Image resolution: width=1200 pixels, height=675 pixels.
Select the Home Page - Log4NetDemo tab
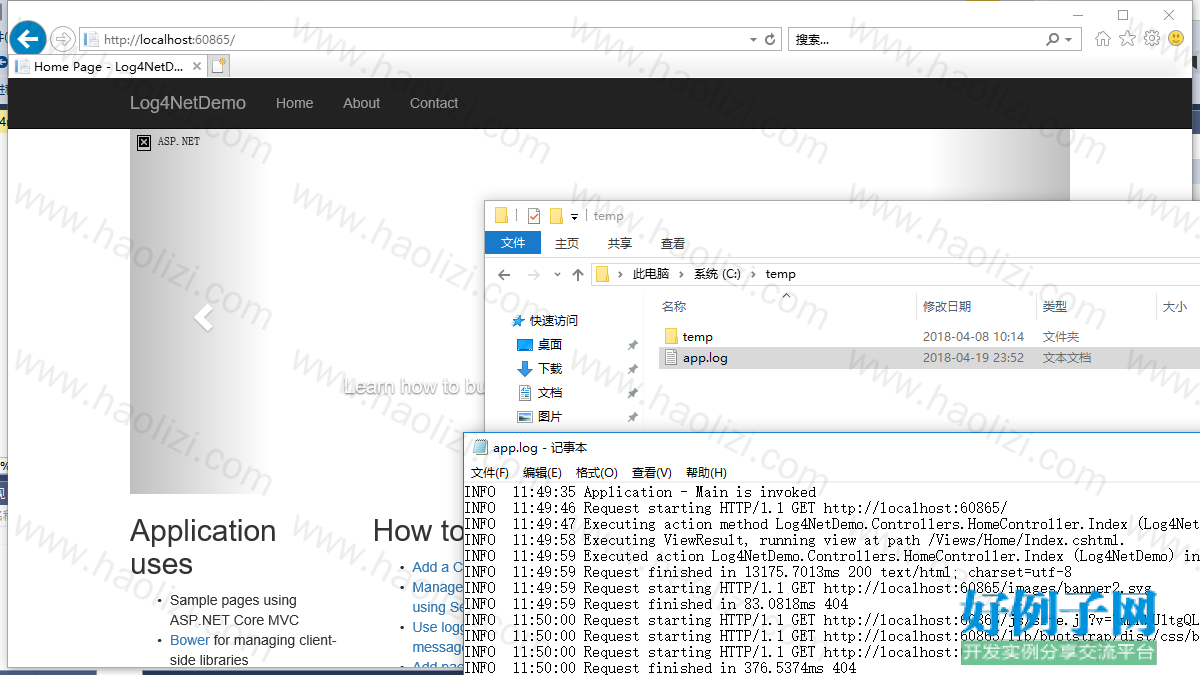(x=108, y=67)
